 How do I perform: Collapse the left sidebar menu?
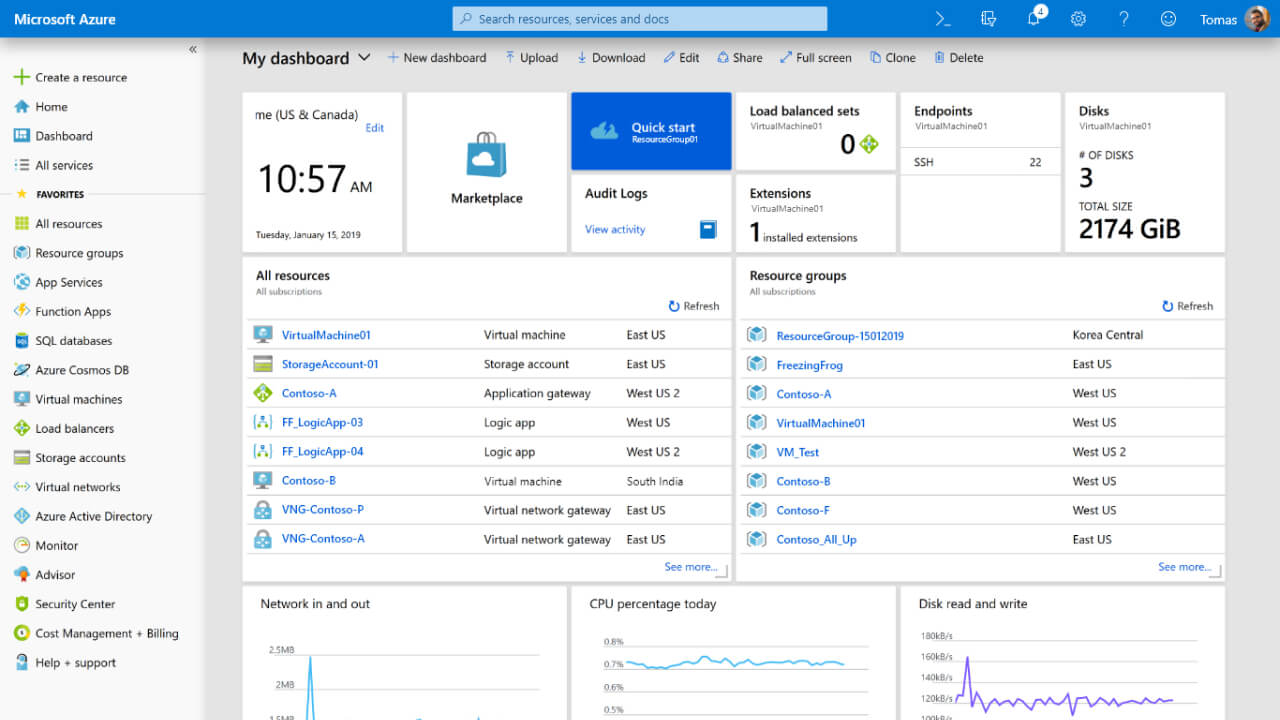tap(193, 49)
